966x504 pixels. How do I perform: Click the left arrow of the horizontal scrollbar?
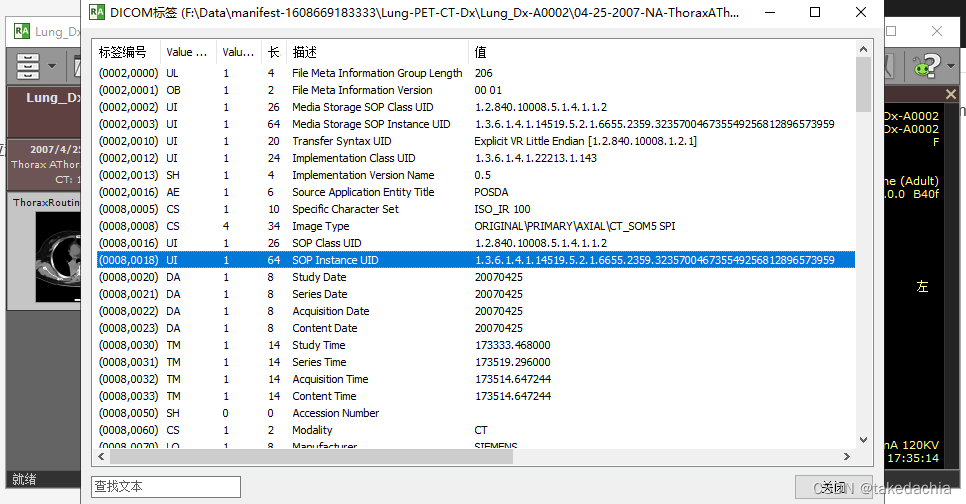101,457
